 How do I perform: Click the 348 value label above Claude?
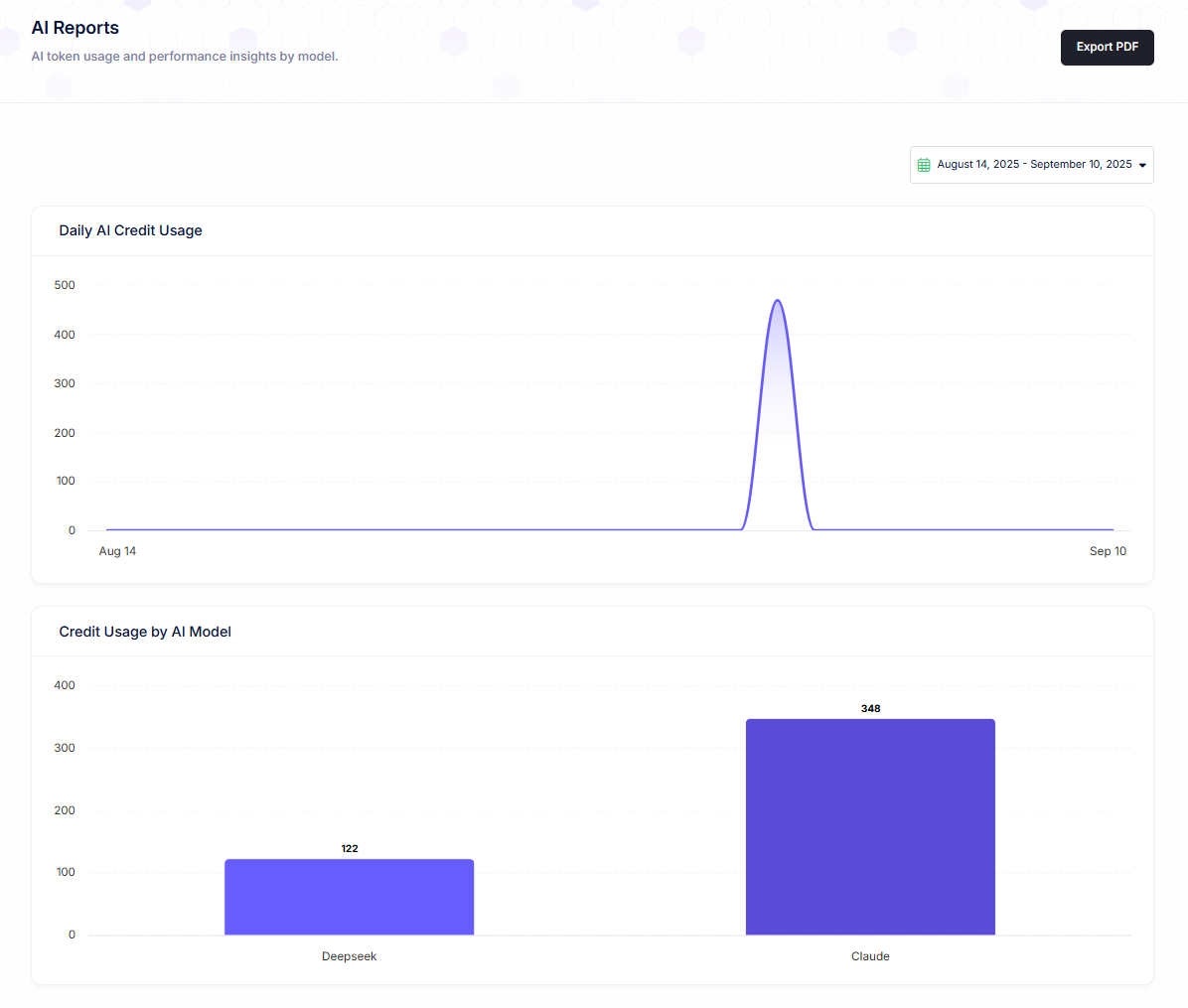pyautogui.click(x=870, y=709)
